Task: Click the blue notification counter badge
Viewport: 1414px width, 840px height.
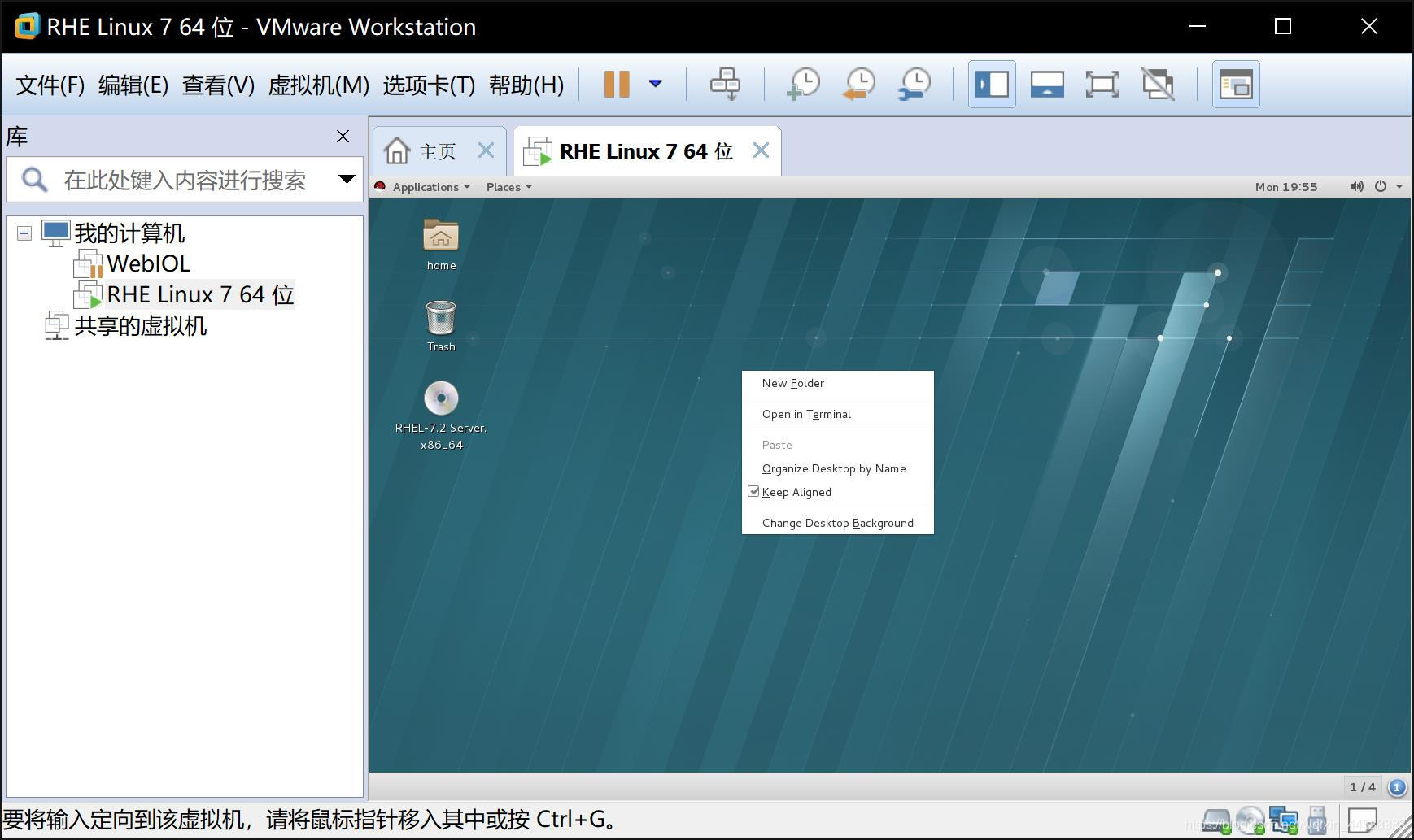Action: [x=1396, y=787]
